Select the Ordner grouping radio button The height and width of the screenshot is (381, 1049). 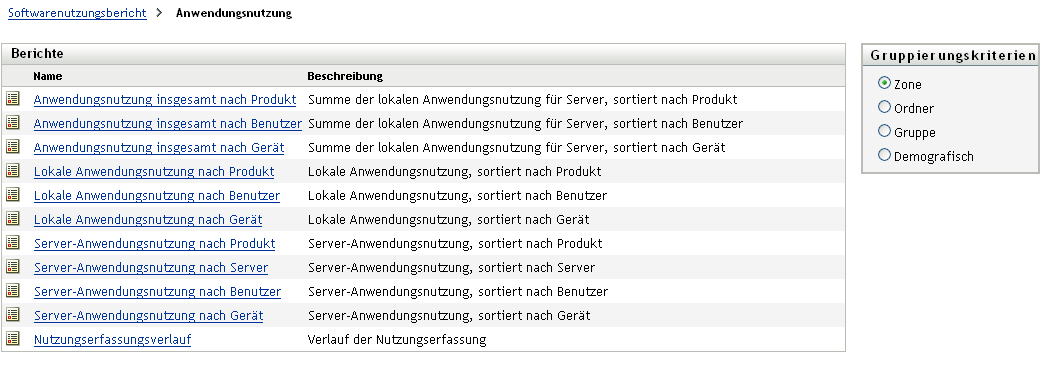pos(884,107)
